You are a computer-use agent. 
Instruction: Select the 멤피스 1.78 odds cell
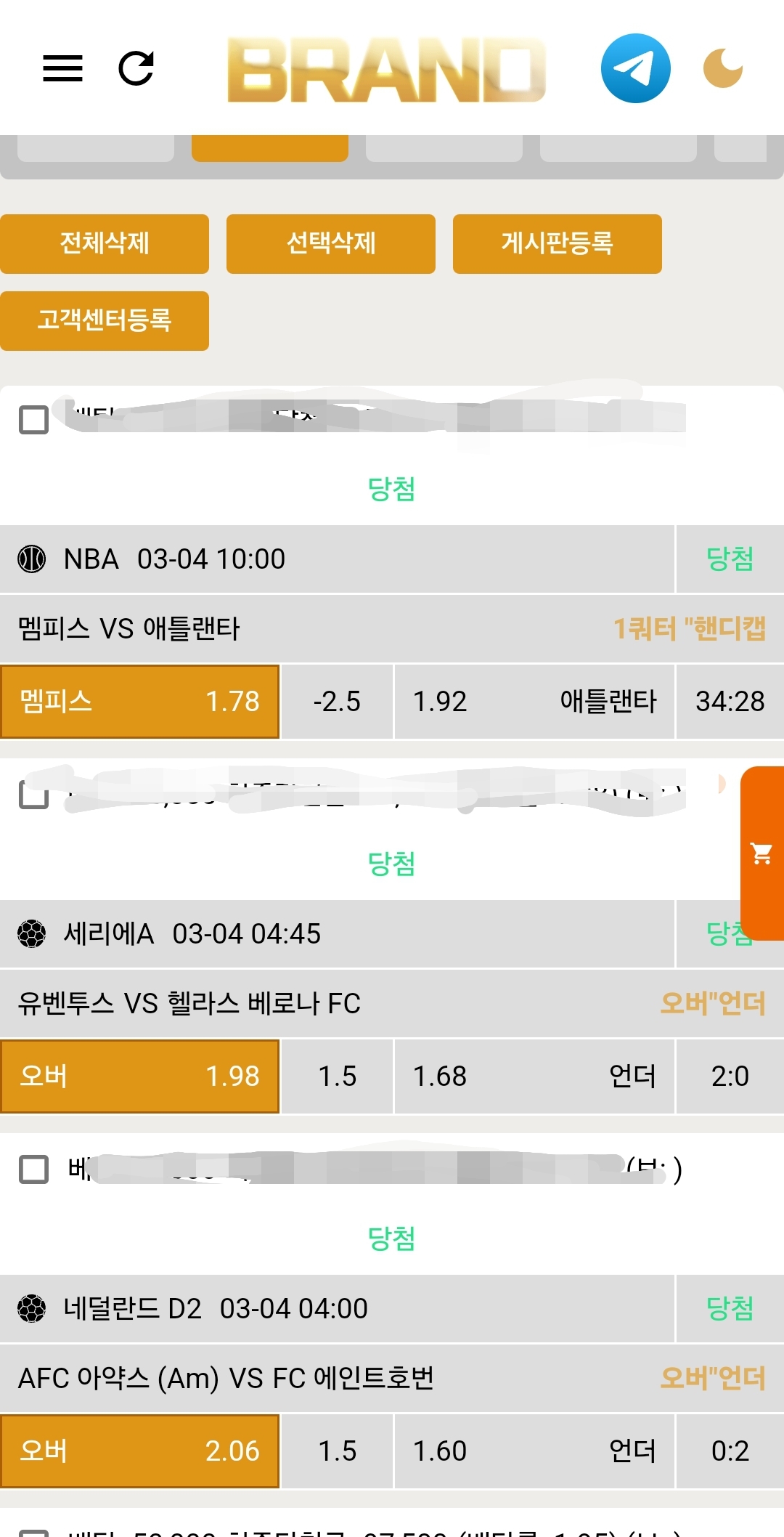pos(140,701)
